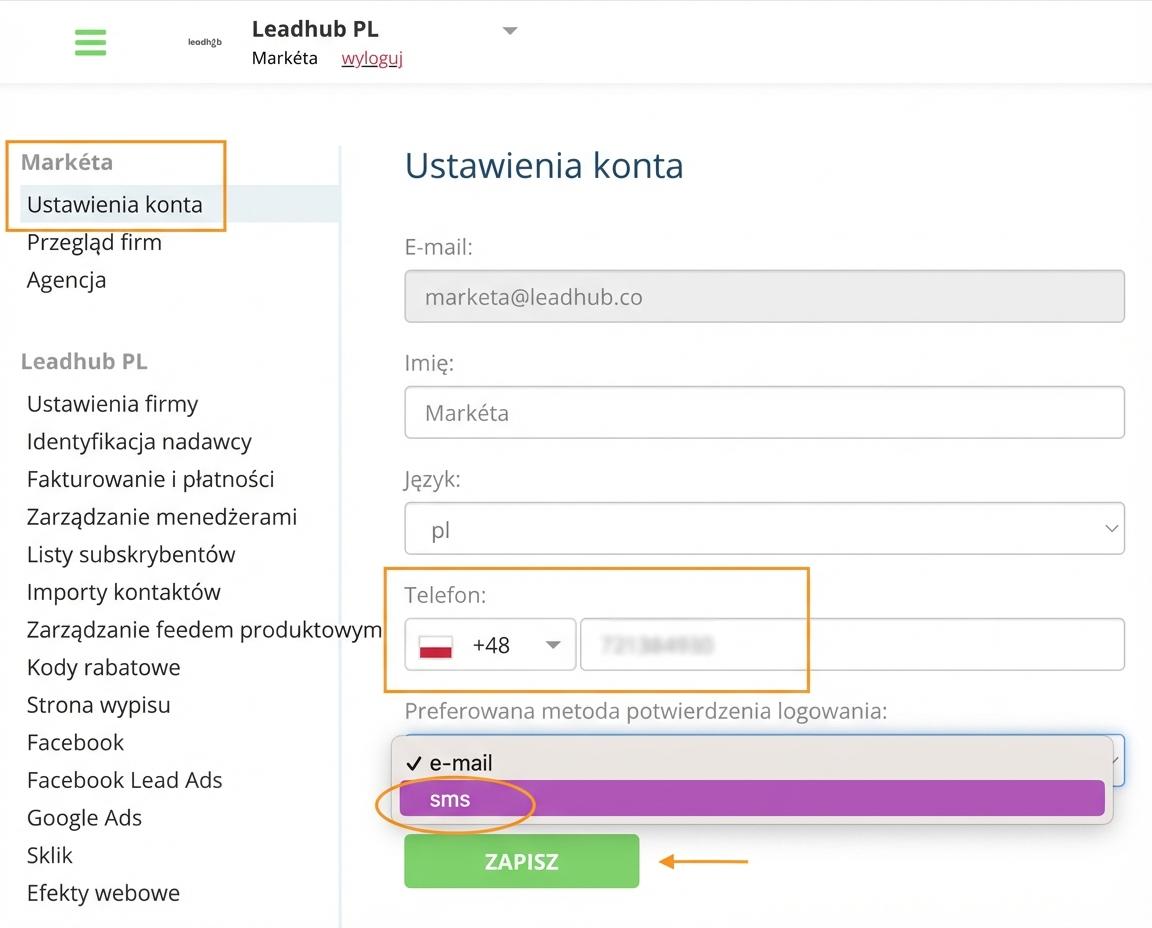Open the Facebook settings link
Viewport: 1152px width, 928px height.
75,743
